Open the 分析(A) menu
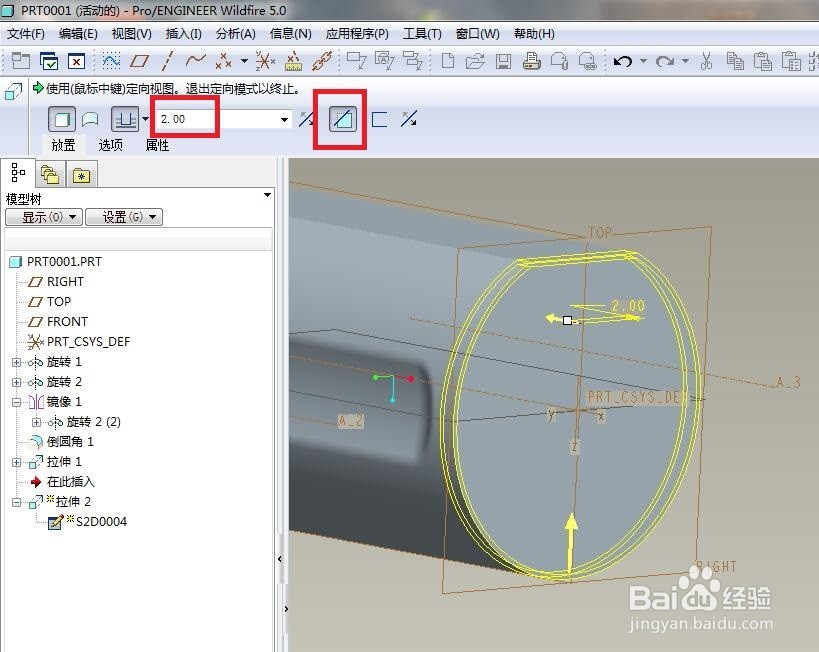The height and width of the screenshot is (652, 819). [236, 34]
